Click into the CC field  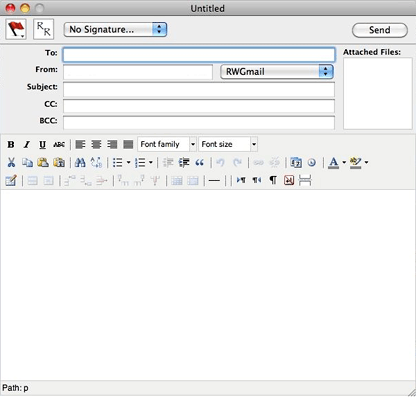[199, 106]
